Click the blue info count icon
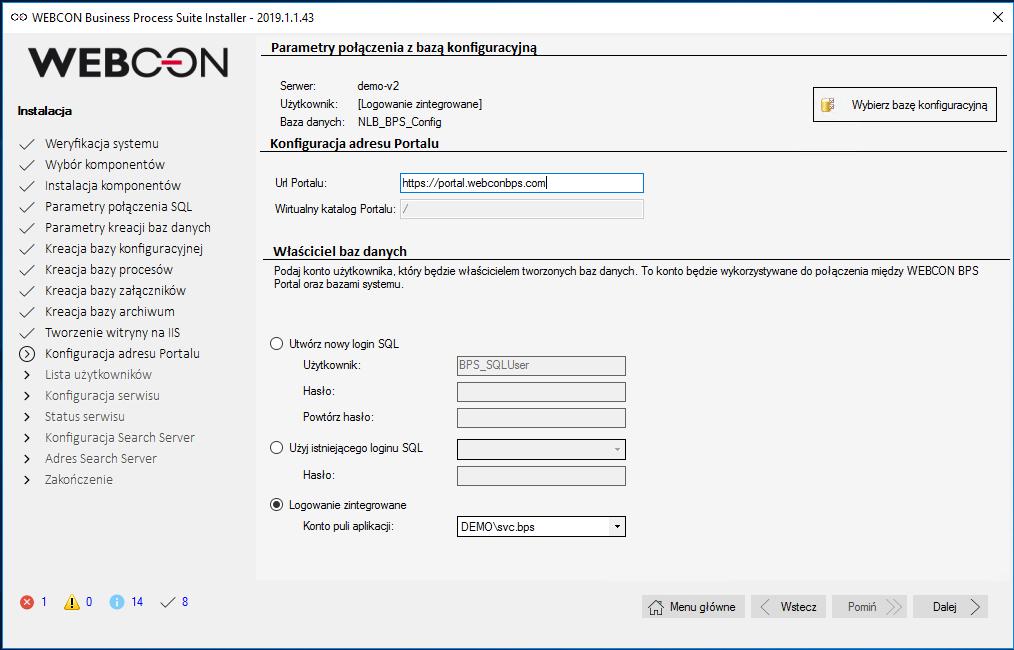1014x650 pixels. (117, 602)
